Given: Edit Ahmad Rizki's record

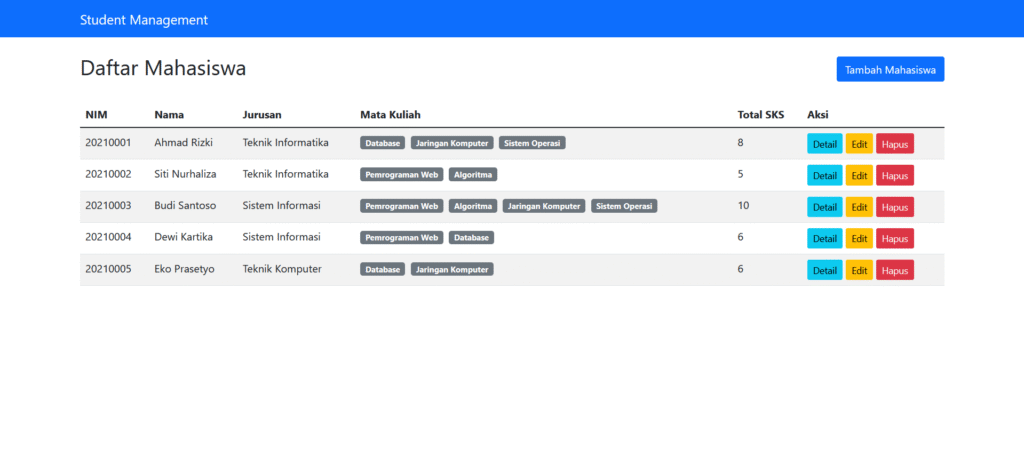Looking at the screenshot, I should click(859, 144).
